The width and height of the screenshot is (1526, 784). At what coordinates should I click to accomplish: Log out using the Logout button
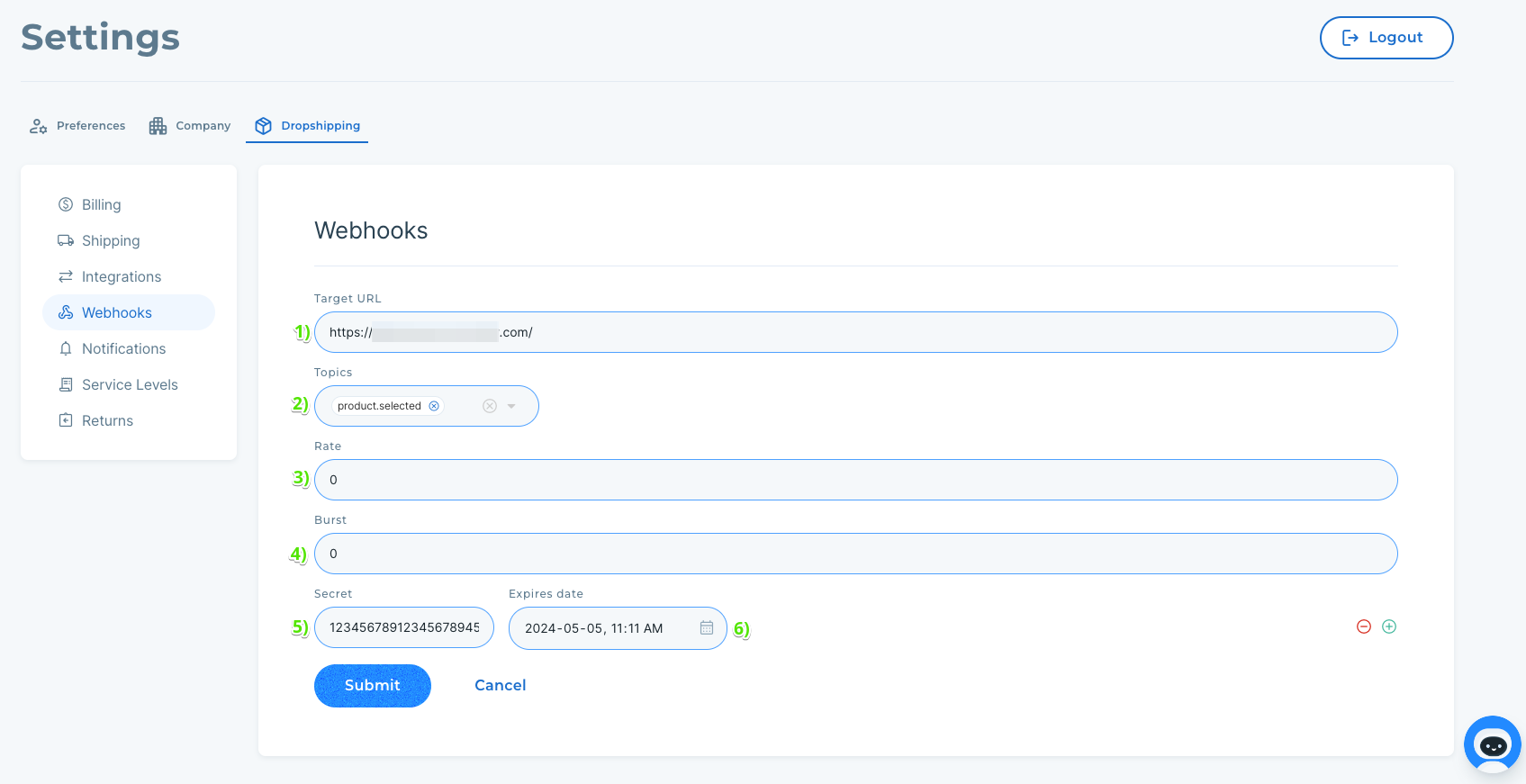tap(1386, 38)
